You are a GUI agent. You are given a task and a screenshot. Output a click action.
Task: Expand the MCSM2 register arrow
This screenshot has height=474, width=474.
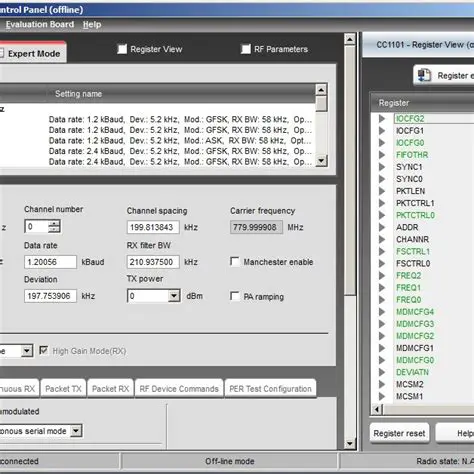click(382, 384)
